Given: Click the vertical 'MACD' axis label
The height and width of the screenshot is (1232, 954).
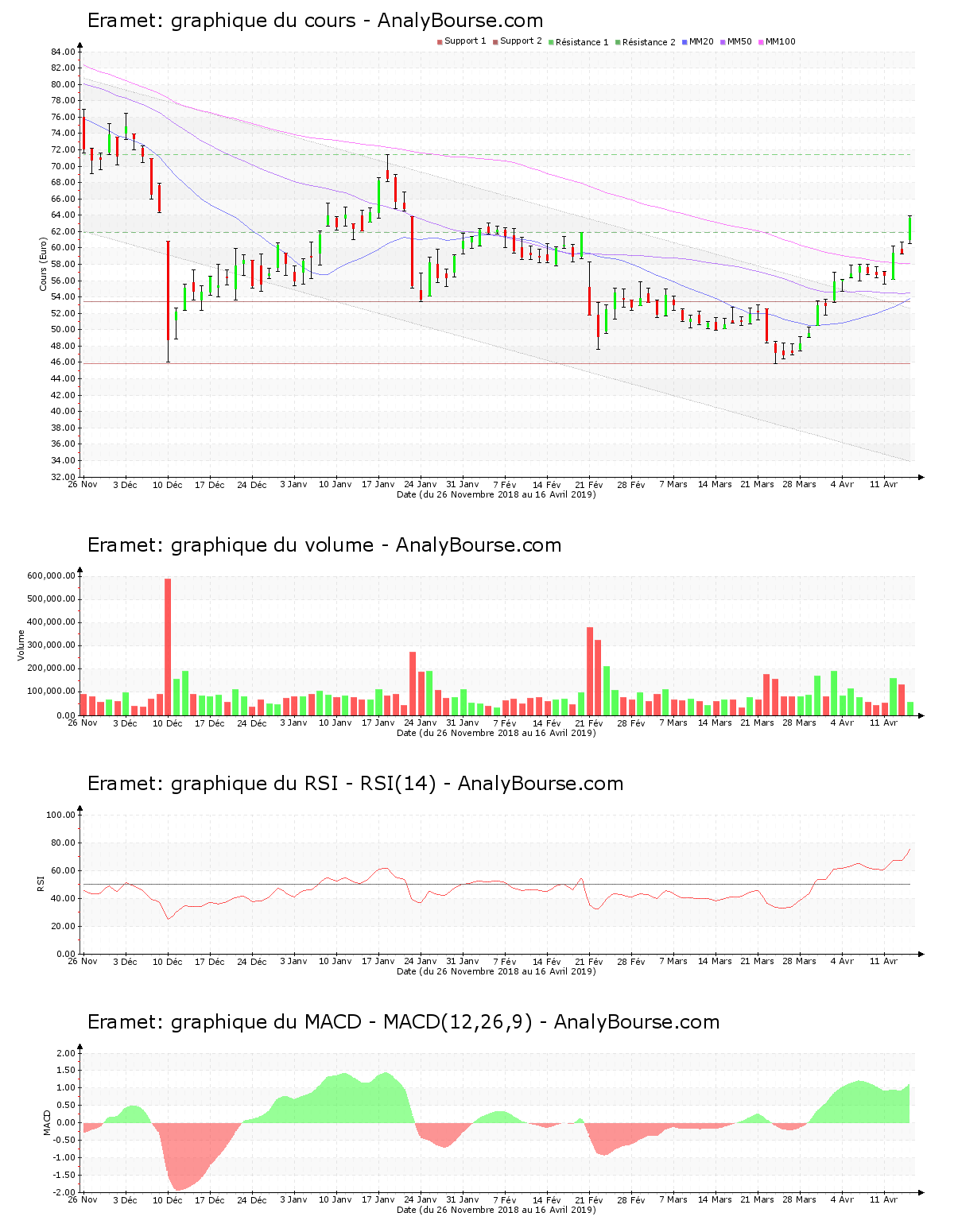Looking at the screenshot, I should 47,1122.
